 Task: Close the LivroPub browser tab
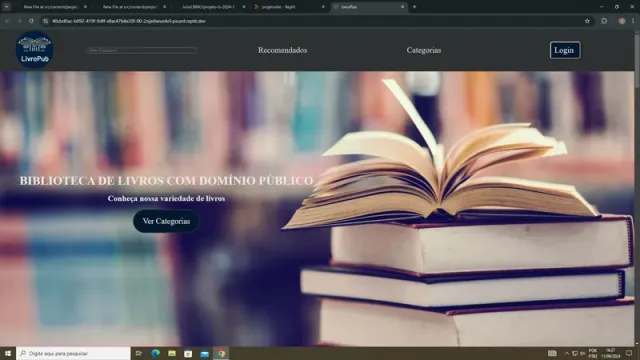pos(402,7)
